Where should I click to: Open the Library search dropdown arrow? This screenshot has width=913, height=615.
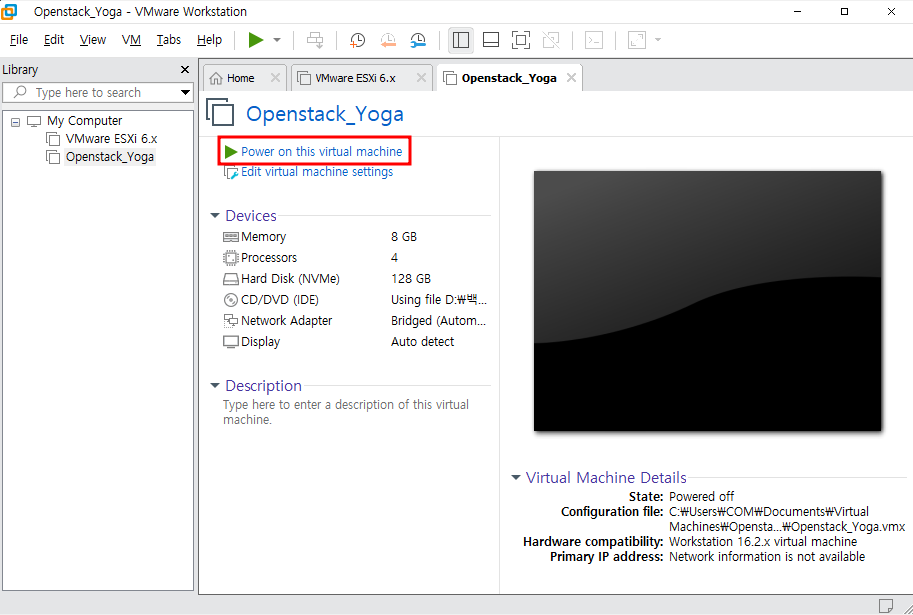point(185,93)
